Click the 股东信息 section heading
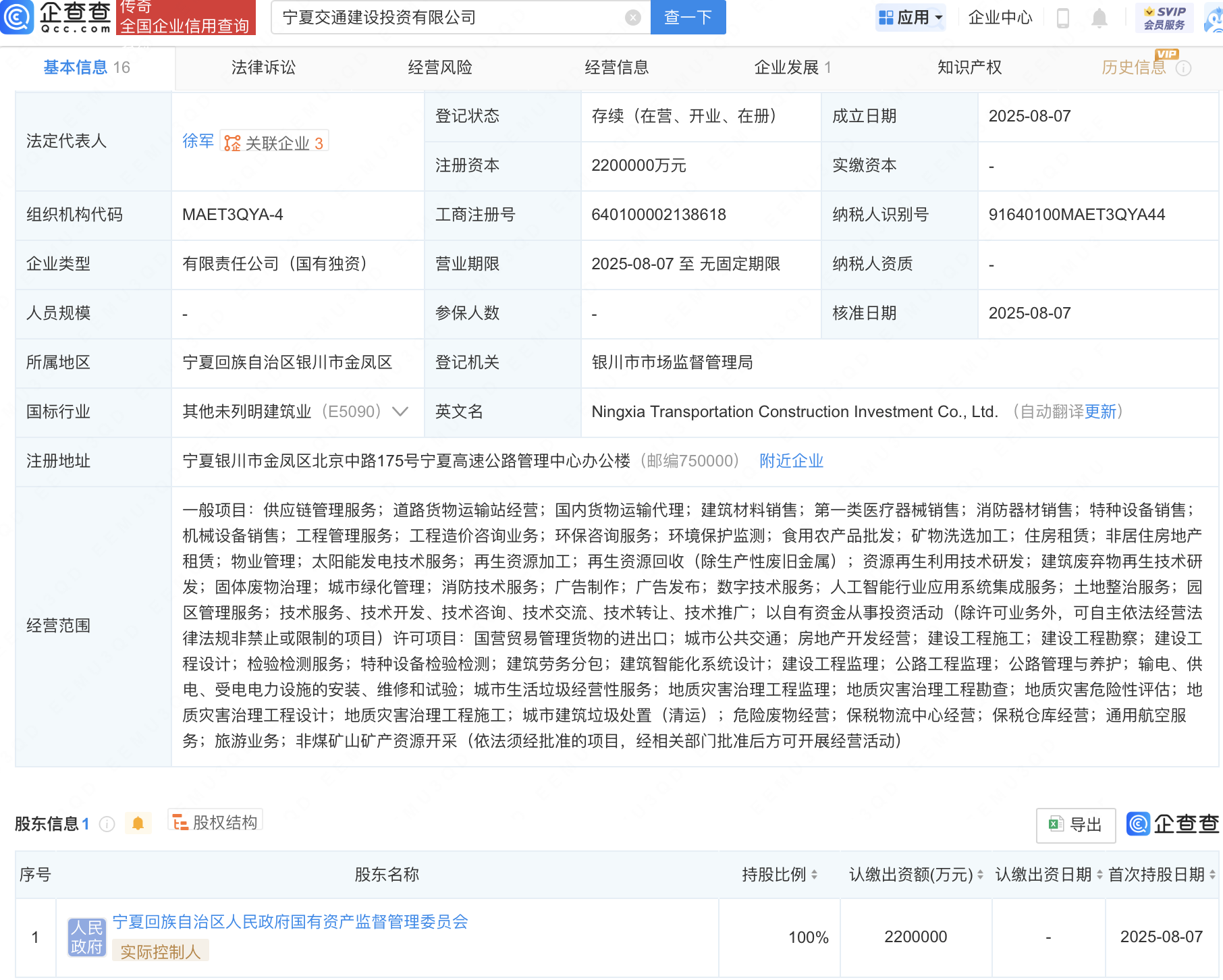This screenshot has width=1223, height=980. tap(47, 824)
